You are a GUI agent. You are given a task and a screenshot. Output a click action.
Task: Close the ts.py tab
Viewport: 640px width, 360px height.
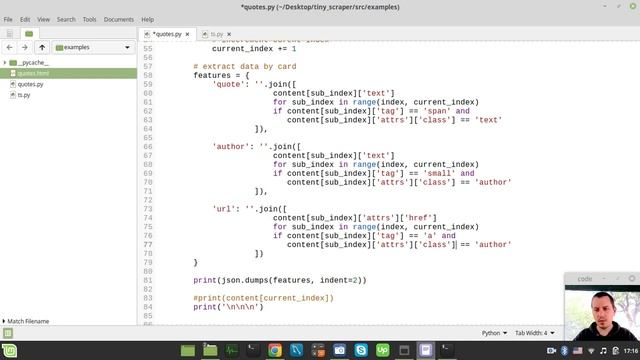(x=229, y=34)
